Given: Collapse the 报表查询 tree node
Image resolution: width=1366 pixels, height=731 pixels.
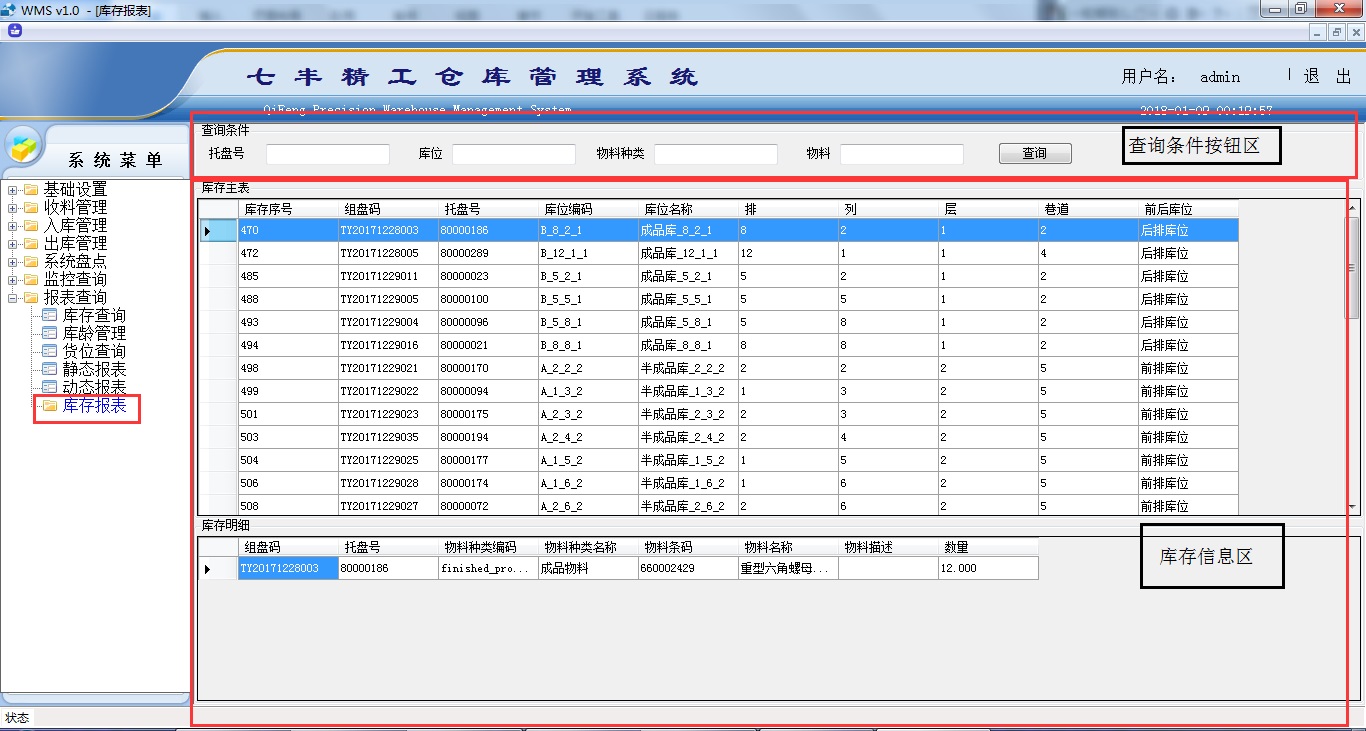Looking at the screenshot, I should coord(12,298).
